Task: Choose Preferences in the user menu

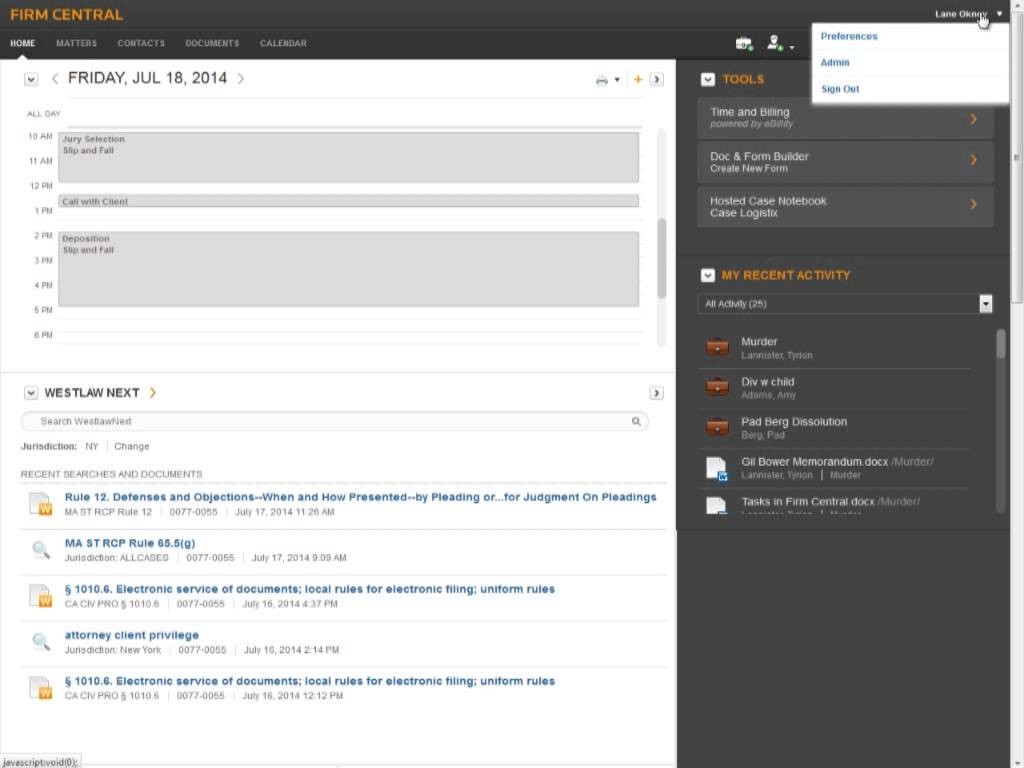Action: (849, 36)
